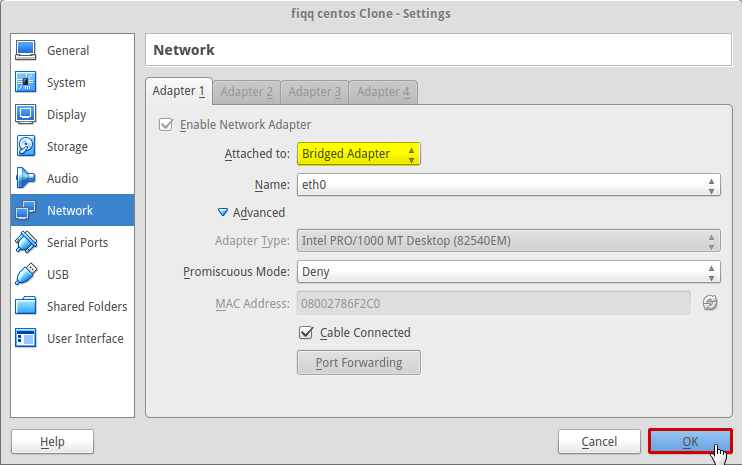Screen dimensions: 742x465
Task: Regenerate the MAC address
Action: click(x=710, y=303)
